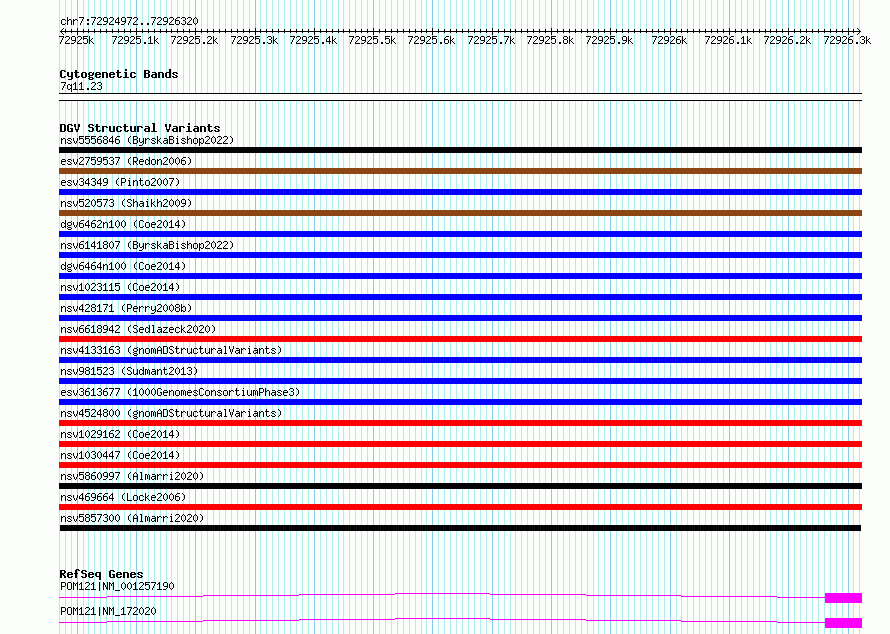The height and width of the screenshot is (634, 890).
Task: Click the nsv469664 (Locke2006) label
Action: [x=123, y=497]
